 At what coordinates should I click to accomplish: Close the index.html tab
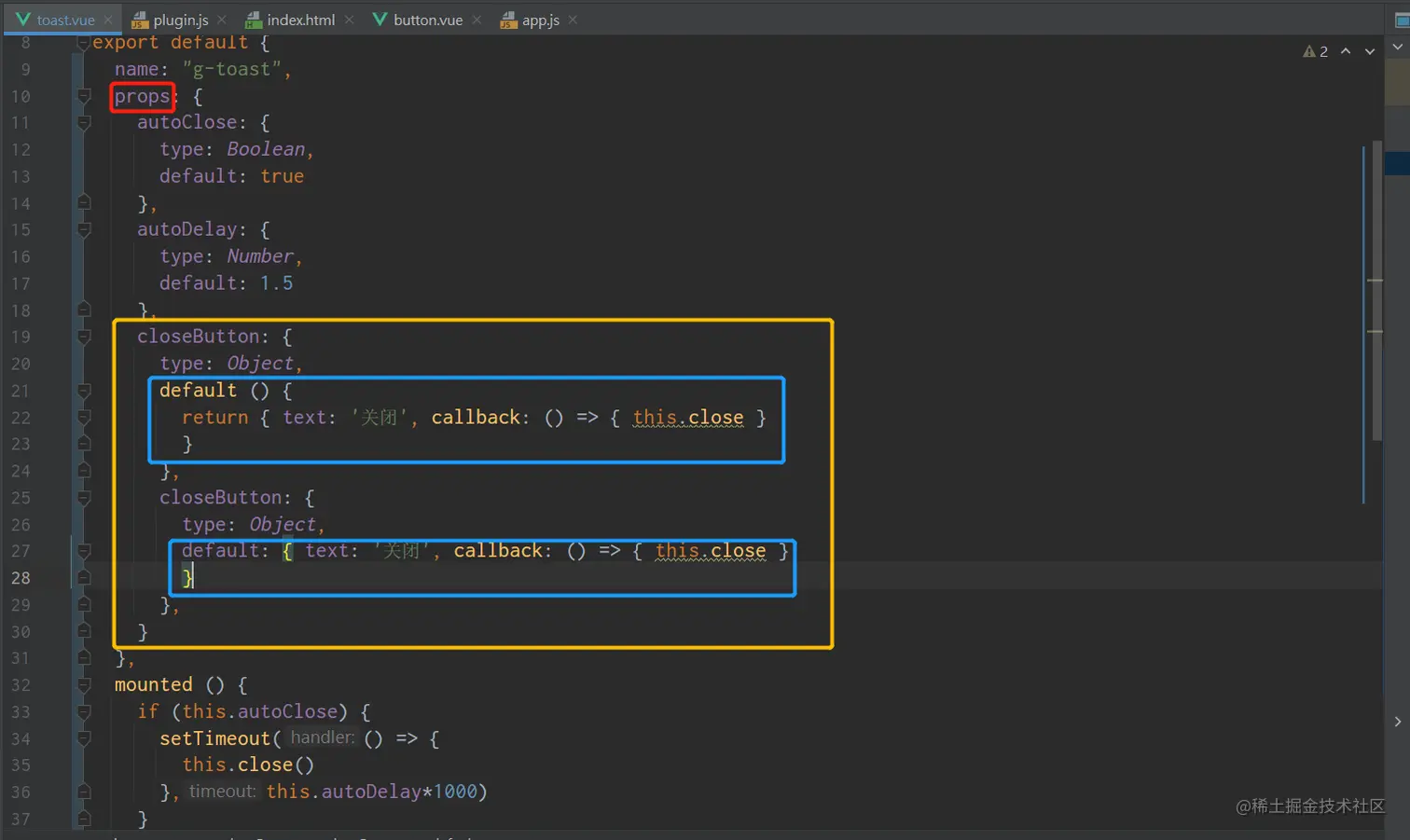[x=349, y=20]
